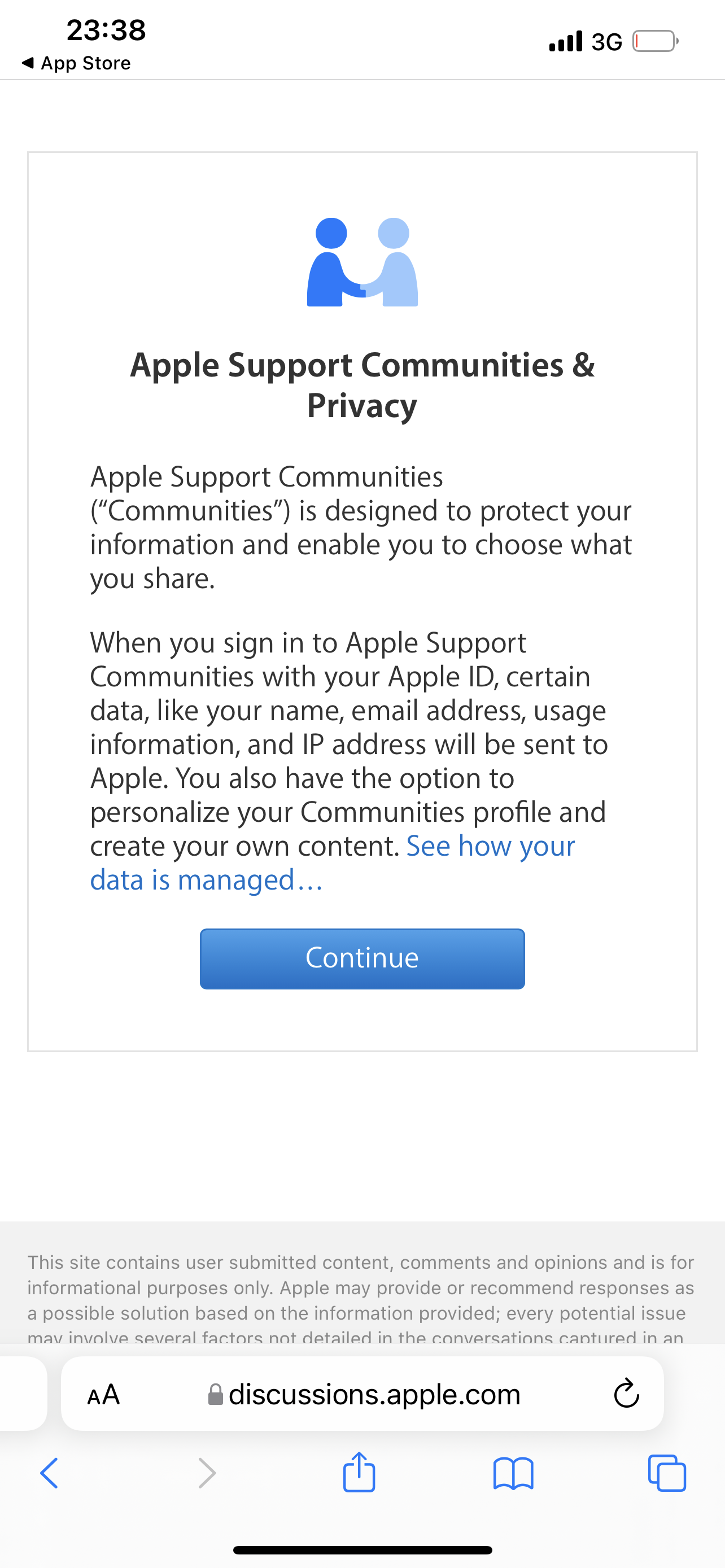
Task: Tap the 23:38 clock in status bar
Action: pos(106,30)
